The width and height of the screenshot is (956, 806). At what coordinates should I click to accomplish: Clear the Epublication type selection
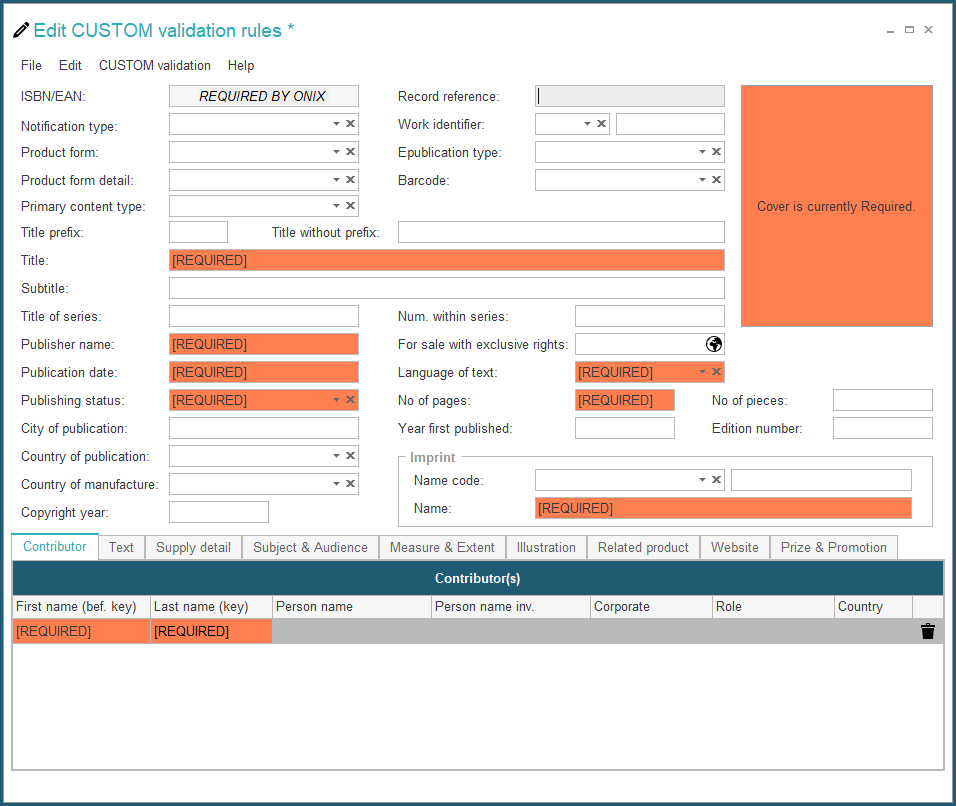click(x=716, y=152)
